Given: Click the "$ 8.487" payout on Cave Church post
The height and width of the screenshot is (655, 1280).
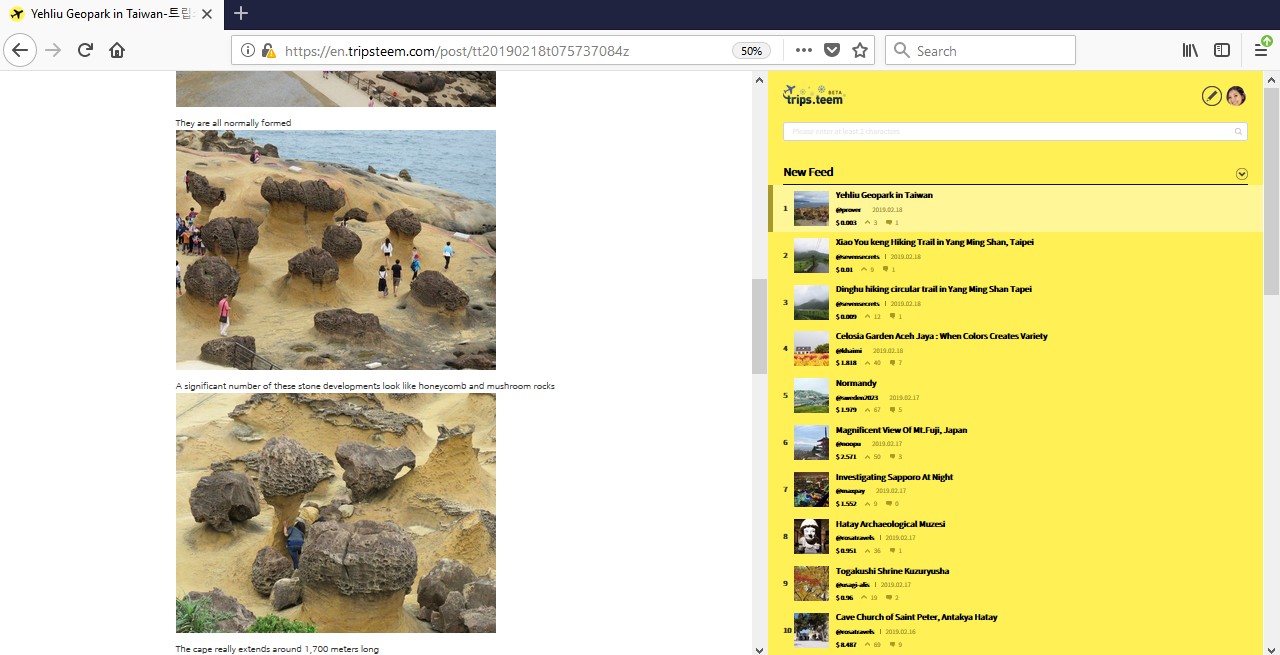Looking at the screenshot, I should pos(847,645).
